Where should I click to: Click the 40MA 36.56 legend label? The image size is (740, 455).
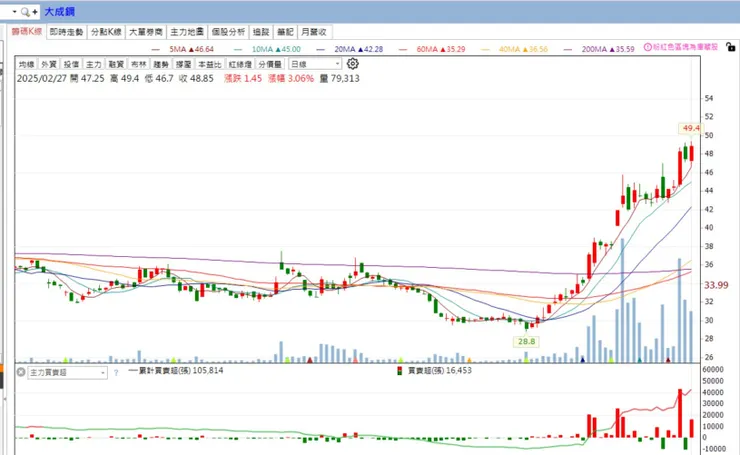pos(523,49)
